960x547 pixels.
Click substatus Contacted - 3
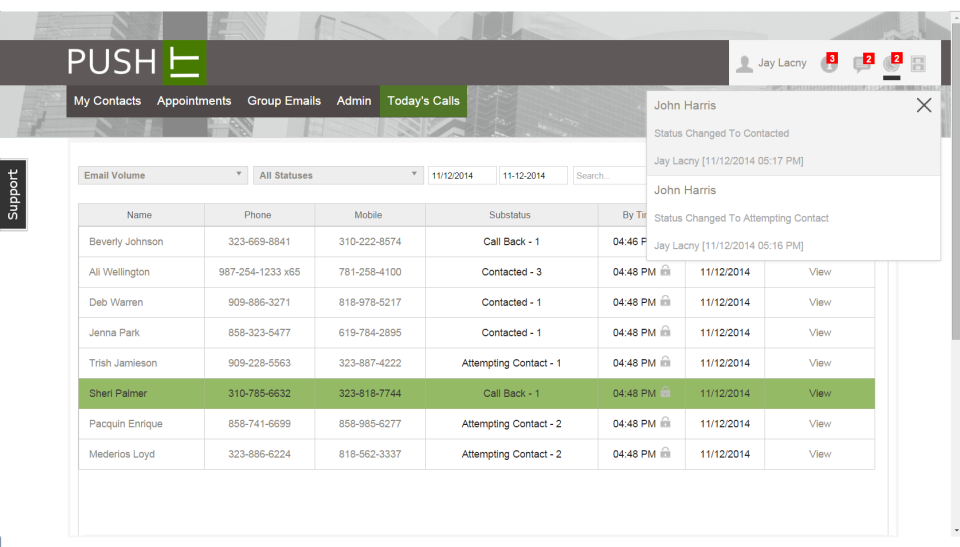pos(511,272)
